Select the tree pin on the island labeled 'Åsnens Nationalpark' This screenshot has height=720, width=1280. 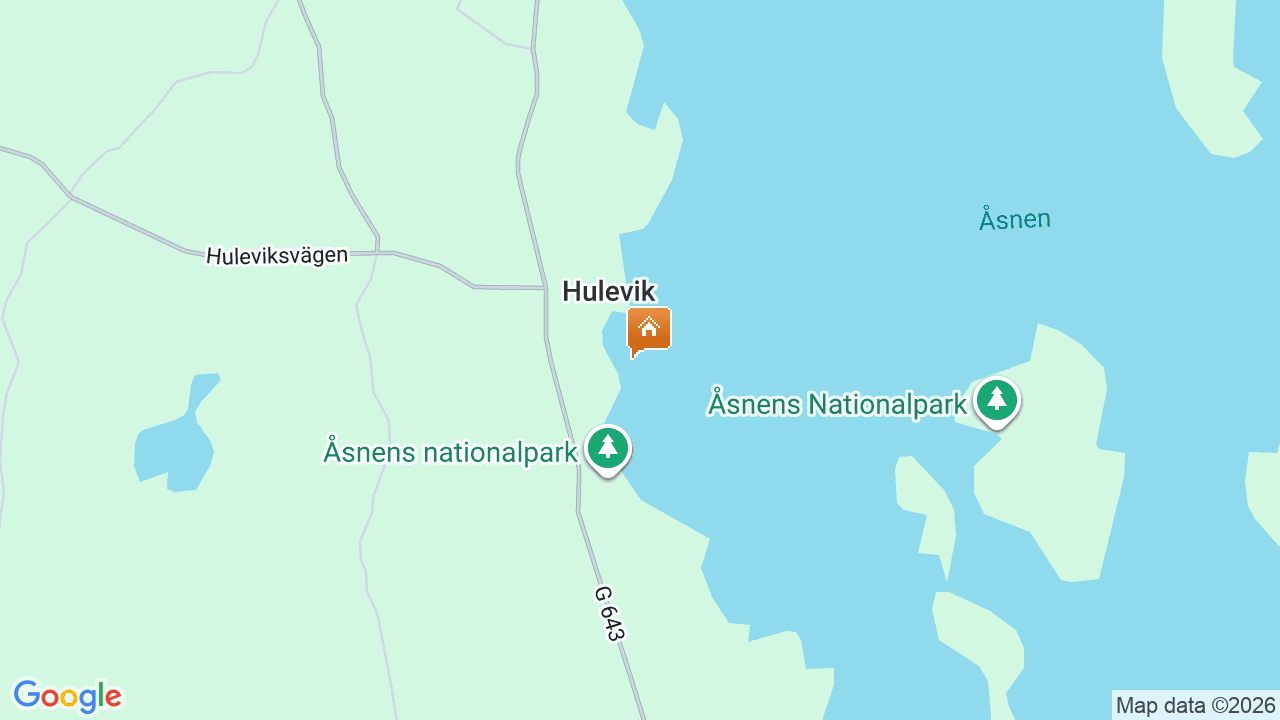pyautogui.click(x=996, y=402)
